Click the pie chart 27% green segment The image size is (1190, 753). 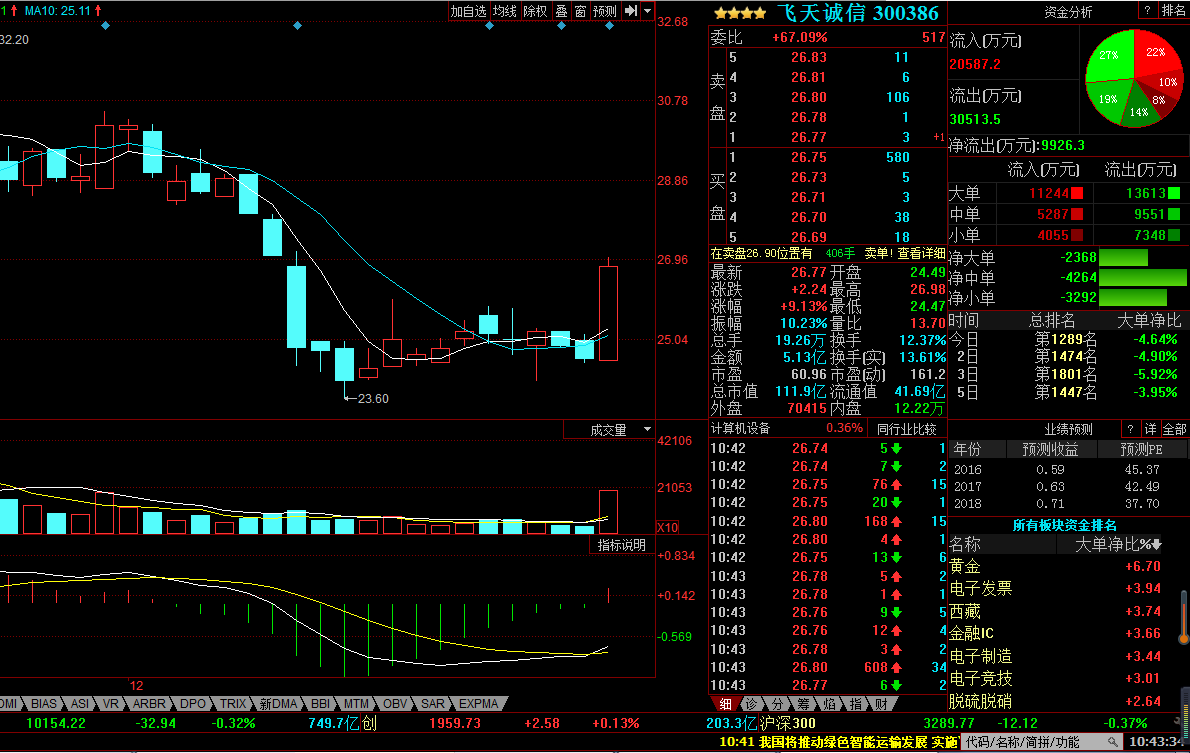pyautogui.click(x=1107, y=57)
